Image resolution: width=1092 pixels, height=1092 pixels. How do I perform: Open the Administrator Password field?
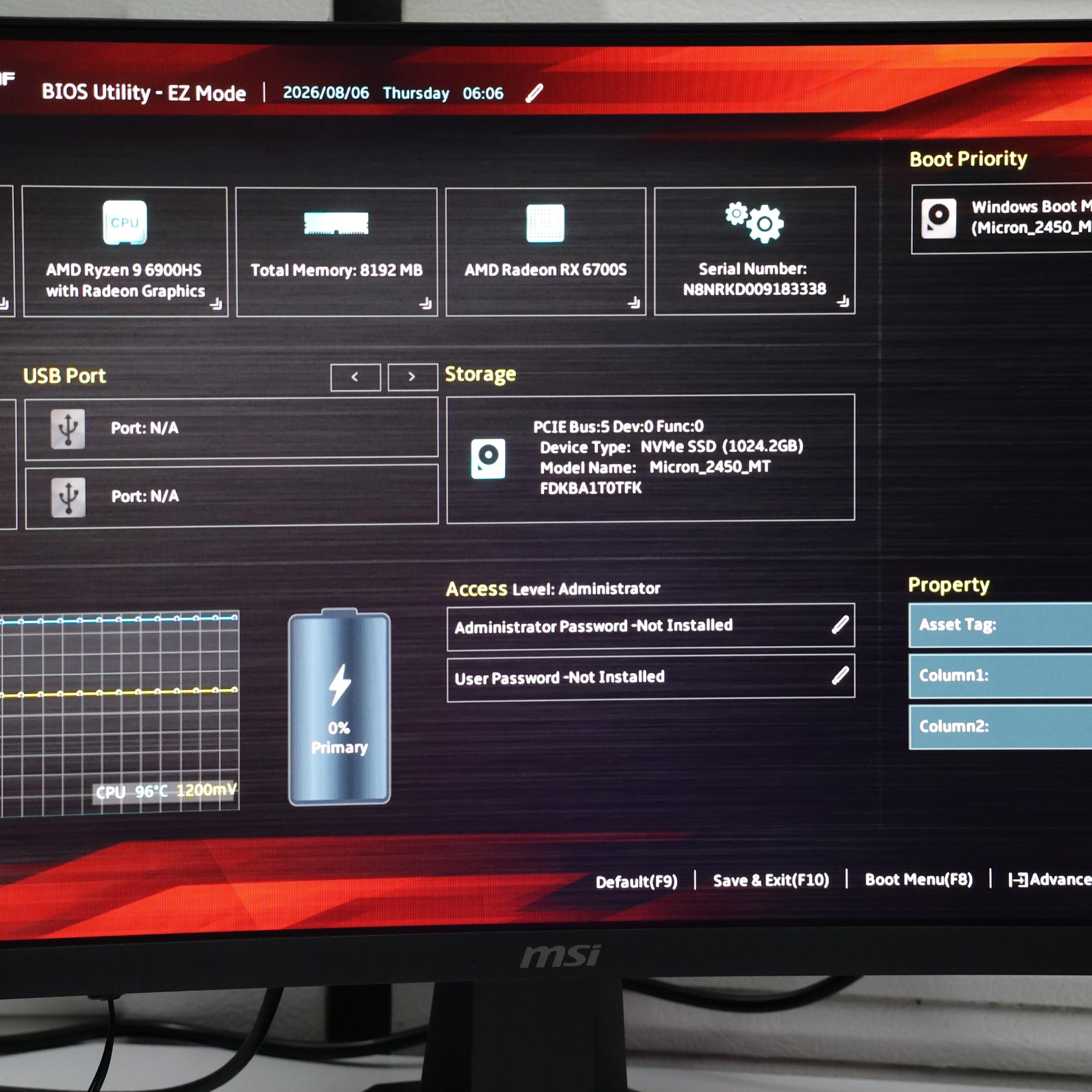[651, 627]
